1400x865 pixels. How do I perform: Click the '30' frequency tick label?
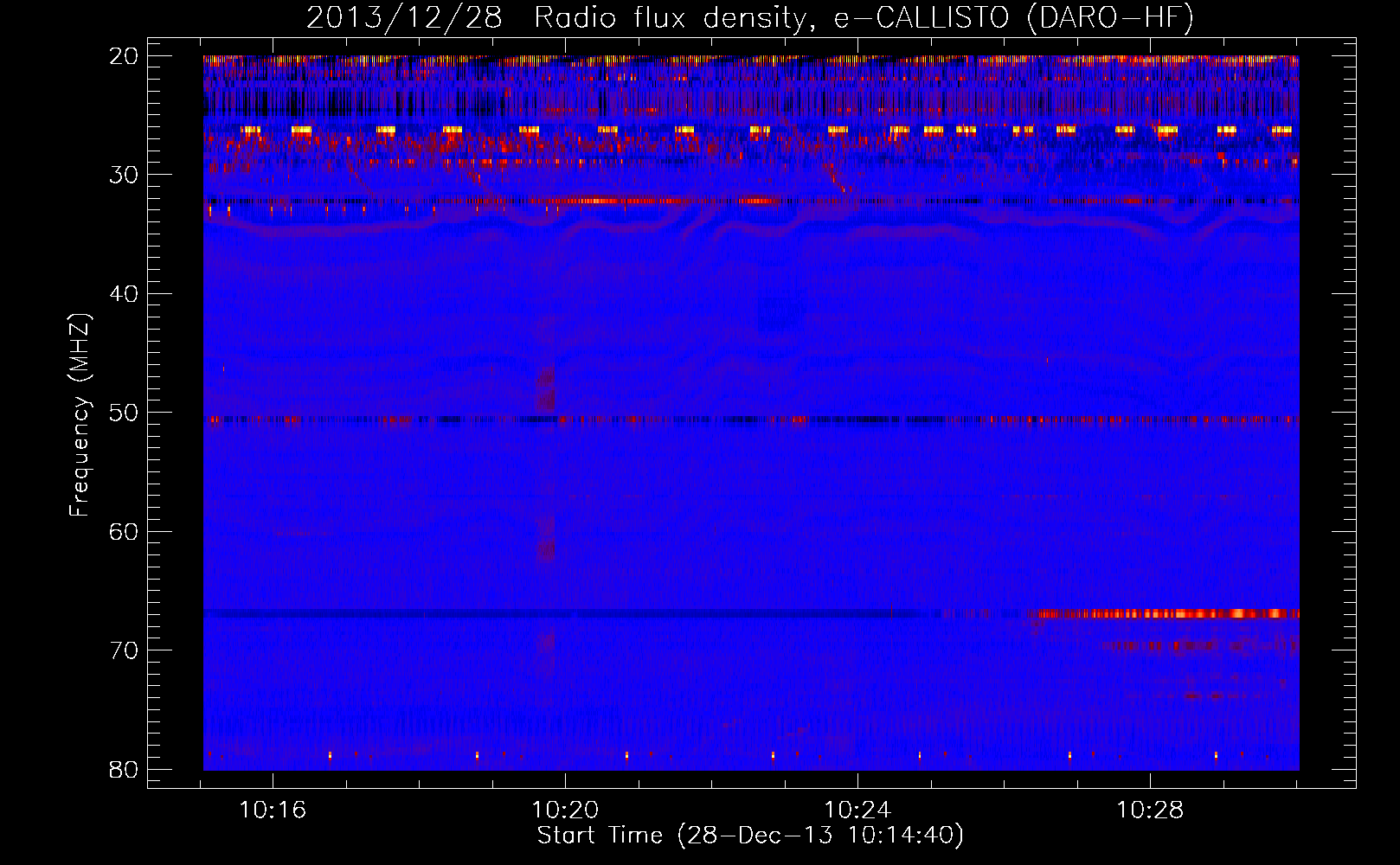tap(124, 175)
